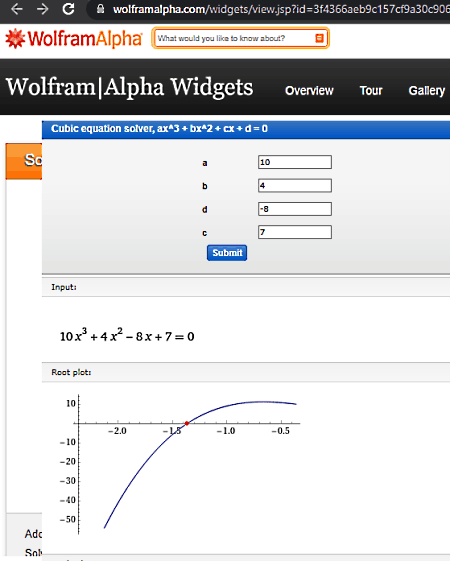Image resolution: width=450 pixels, height=561 pixels.
Task: Click the equation 10x³+4x²−8x+7=0
Action: (x=127, y=336)
